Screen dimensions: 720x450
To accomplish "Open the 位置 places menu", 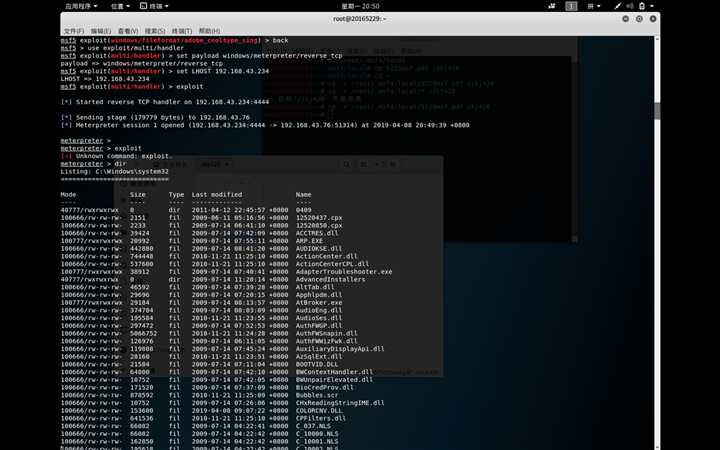I will 120,6.
